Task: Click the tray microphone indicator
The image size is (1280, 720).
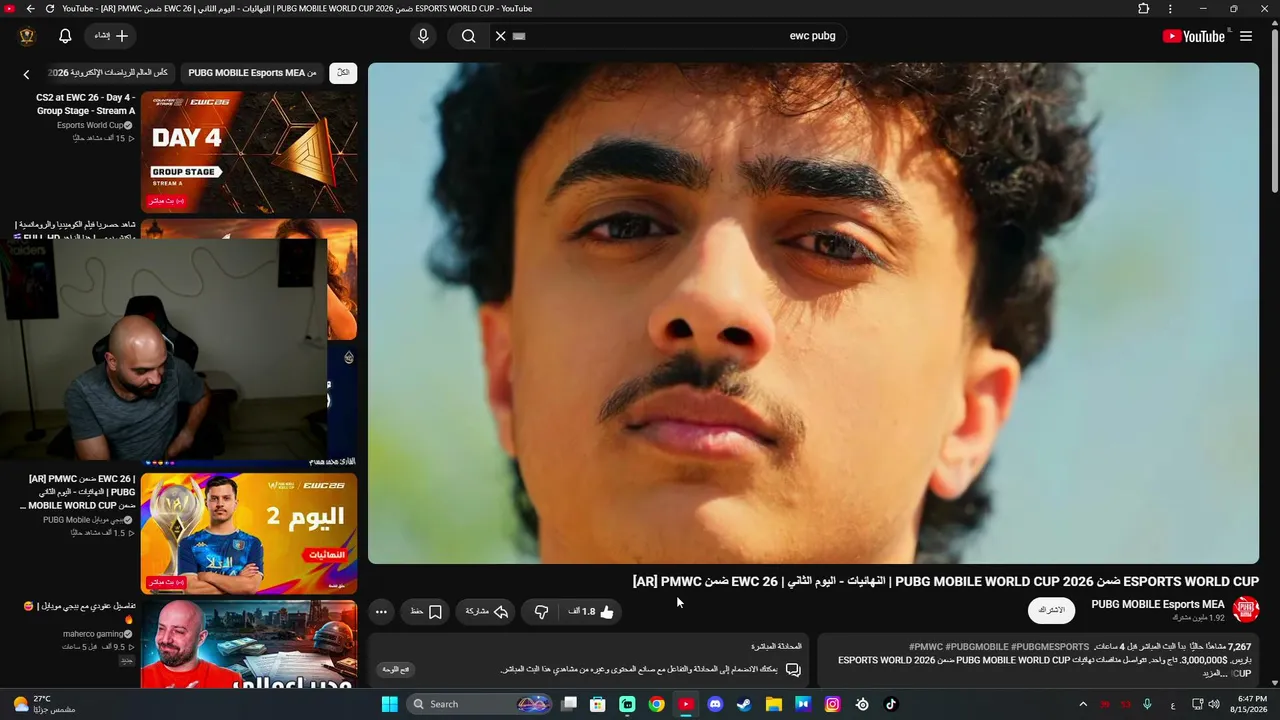Action: coord(1147,704)
